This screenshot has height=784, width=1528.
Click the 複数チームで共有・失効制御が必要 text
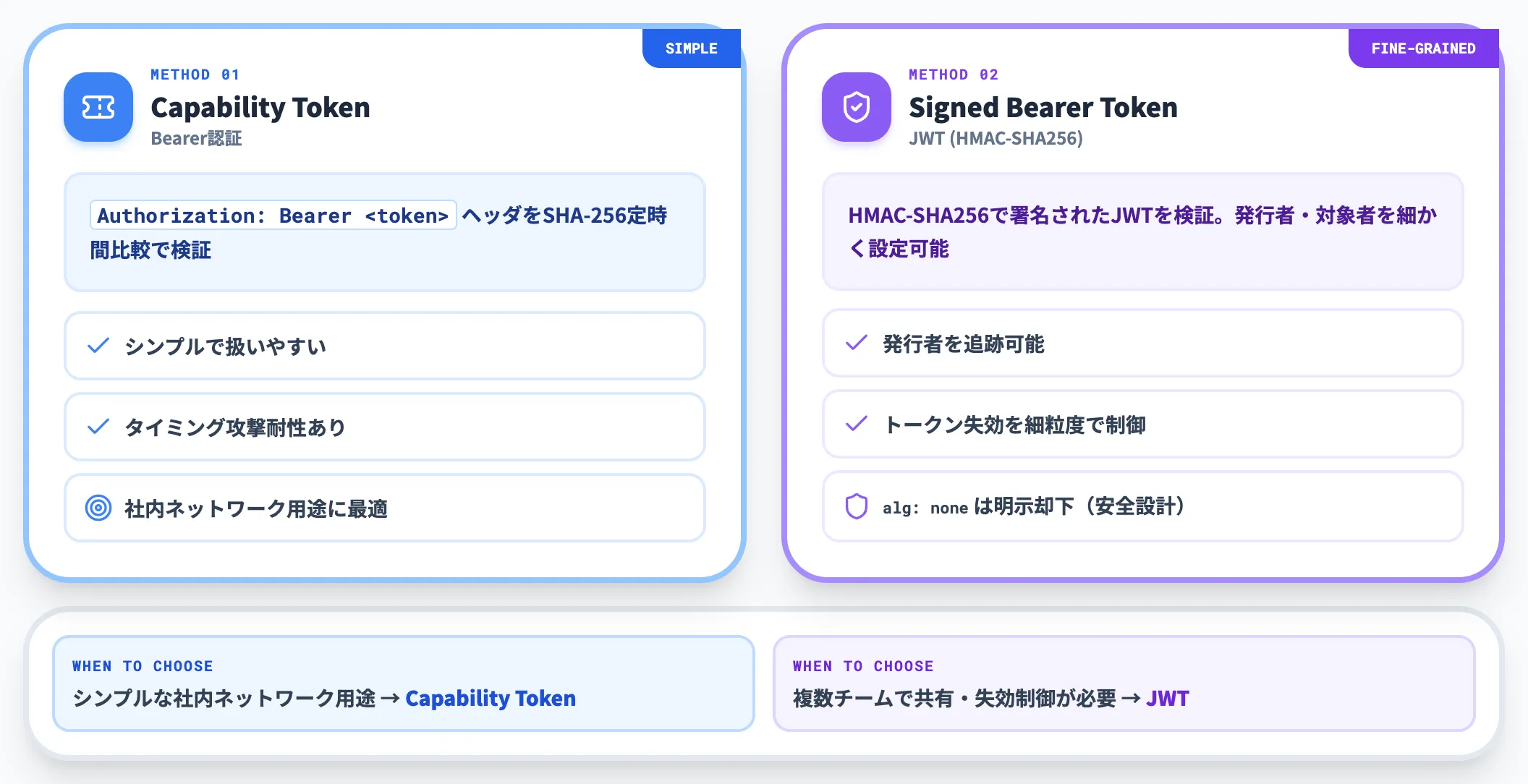955,698
